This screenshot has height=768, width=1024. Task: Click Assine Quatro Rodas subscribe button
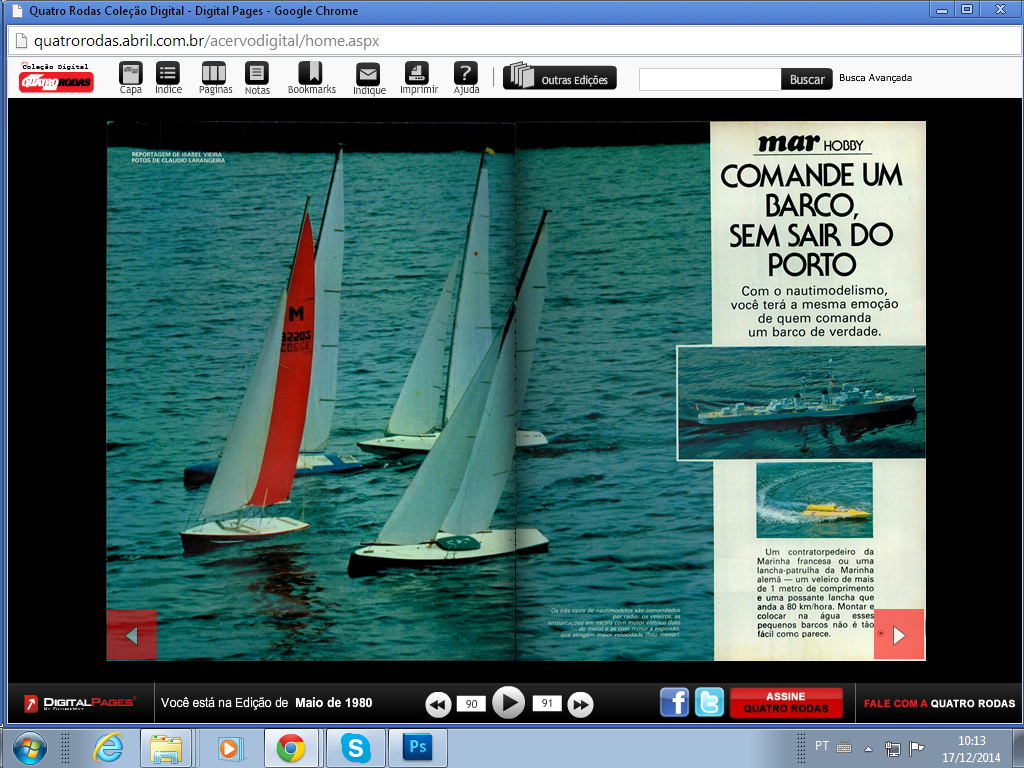(x=785, y=703)
